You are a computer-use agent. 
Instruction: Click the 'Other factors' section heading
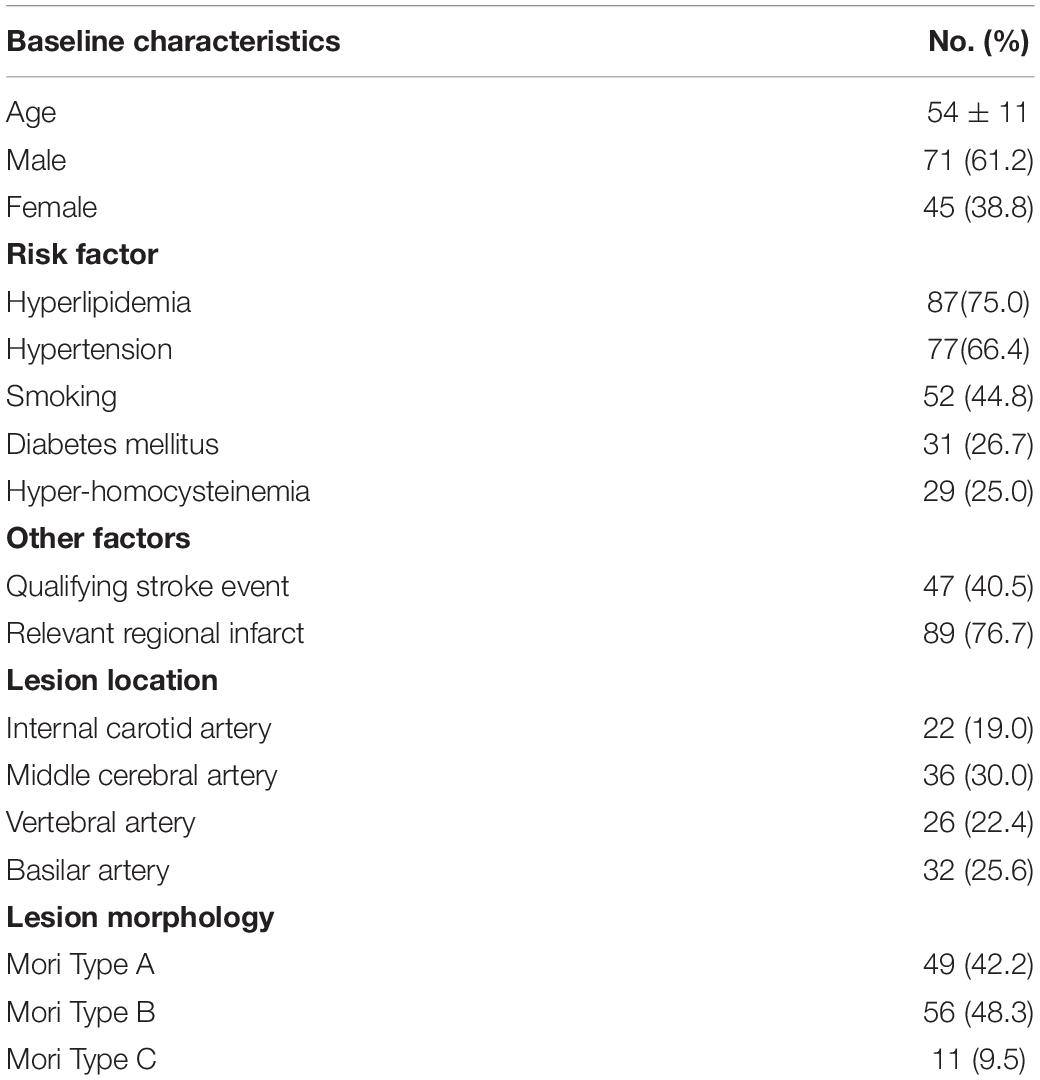pos(98,538)
